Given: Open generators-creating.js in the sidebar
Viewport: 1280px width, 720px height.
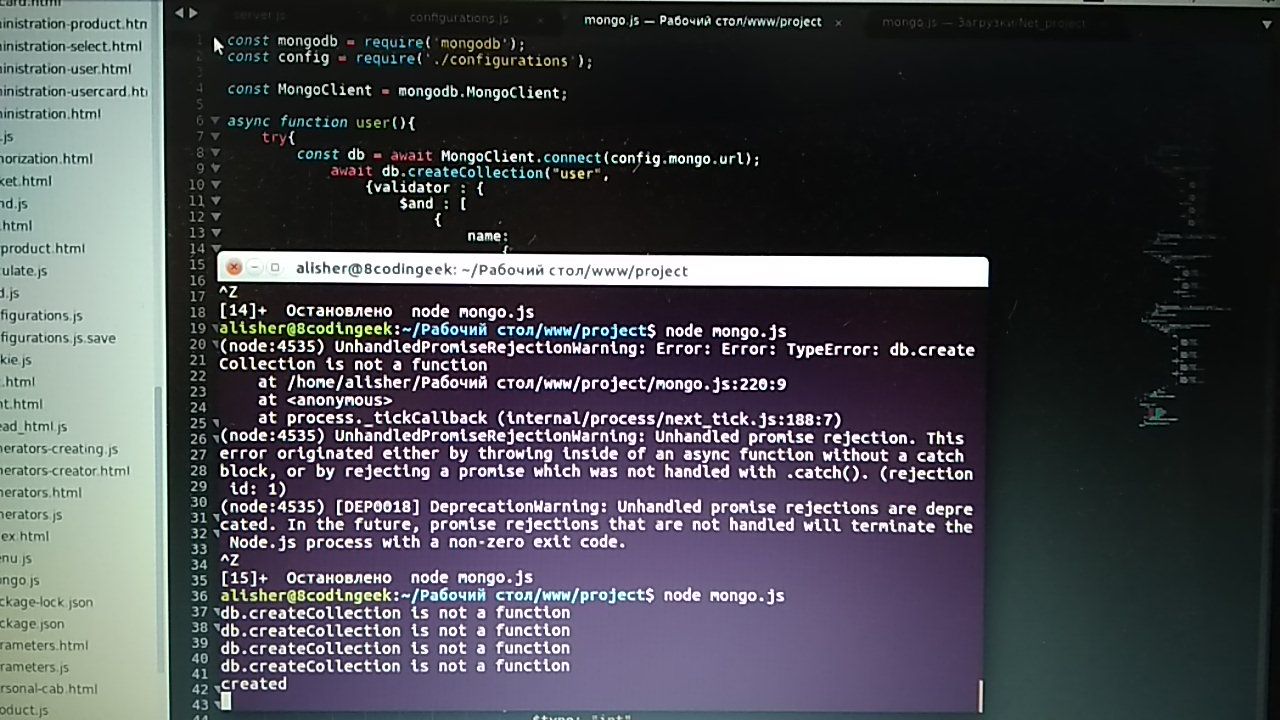Looking at the screenshot, I should (x=60, y=449).
